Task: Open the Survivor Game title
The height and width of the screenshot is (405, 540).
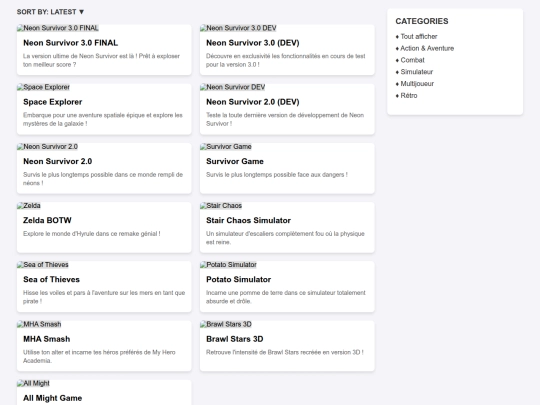Action: click(235, 161)
